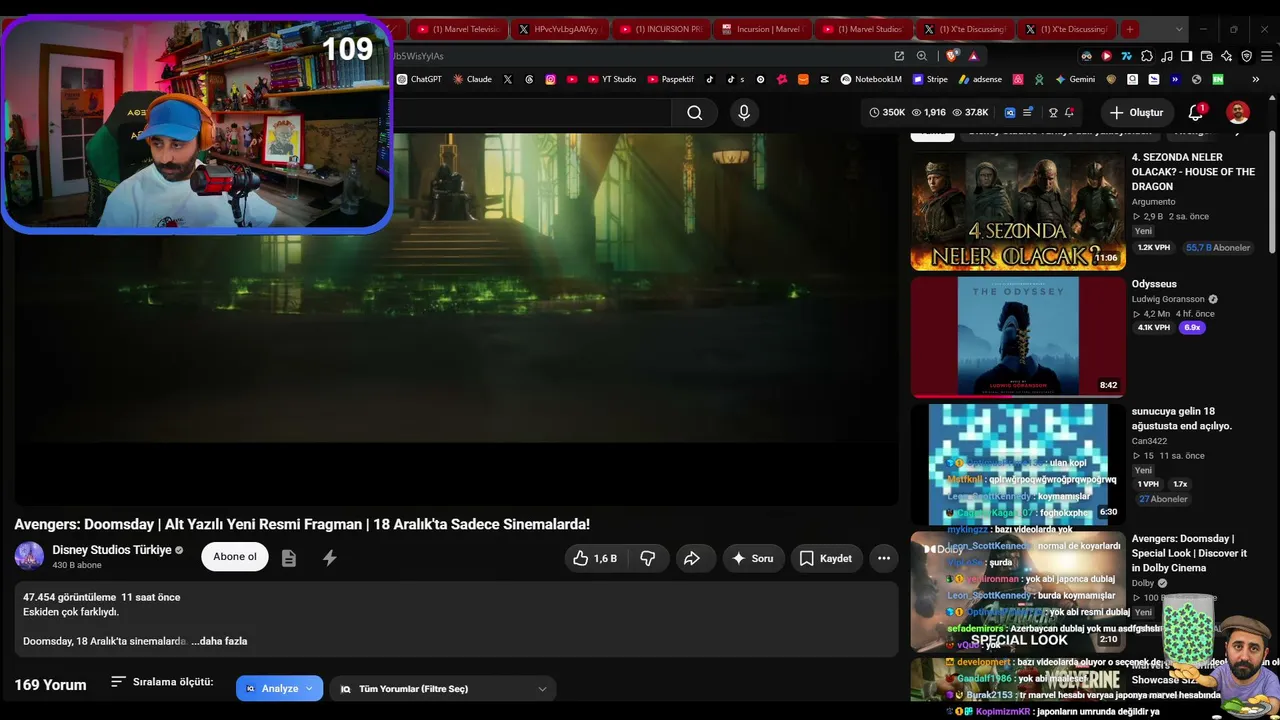Toggle the browser sidebar panel icon
The width and height of the screenshot is (1280, 720).
(1186, 56)
